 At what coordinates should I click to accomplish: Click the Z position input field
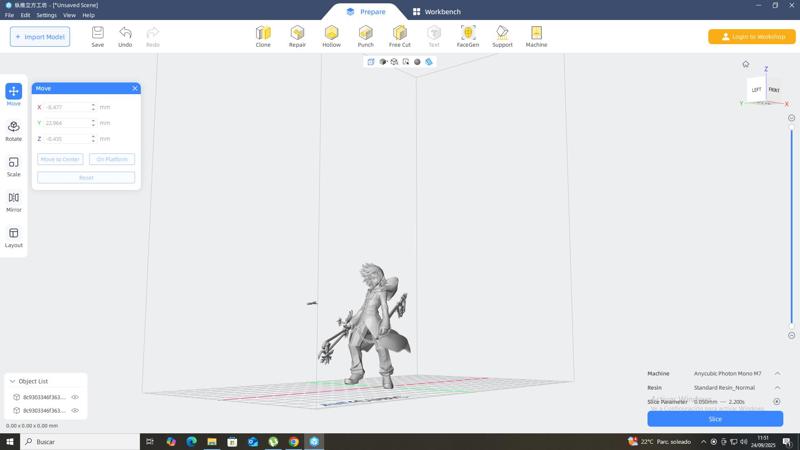point(67,139)
